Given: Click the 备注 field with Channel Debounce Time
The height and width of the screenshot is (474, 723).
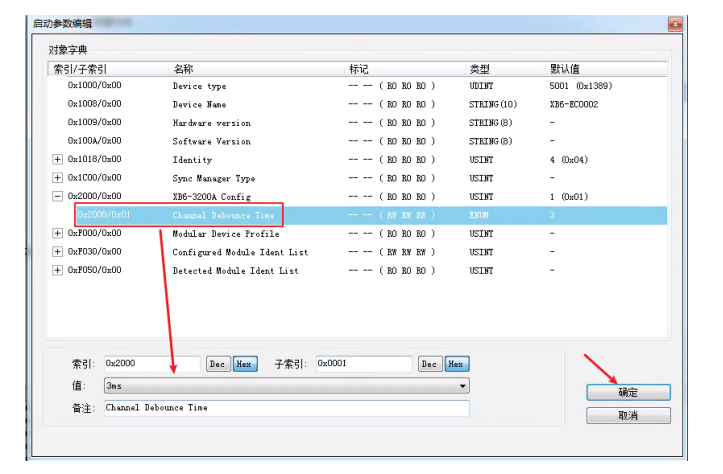Looking at the screenshot, I should [286, 408].
